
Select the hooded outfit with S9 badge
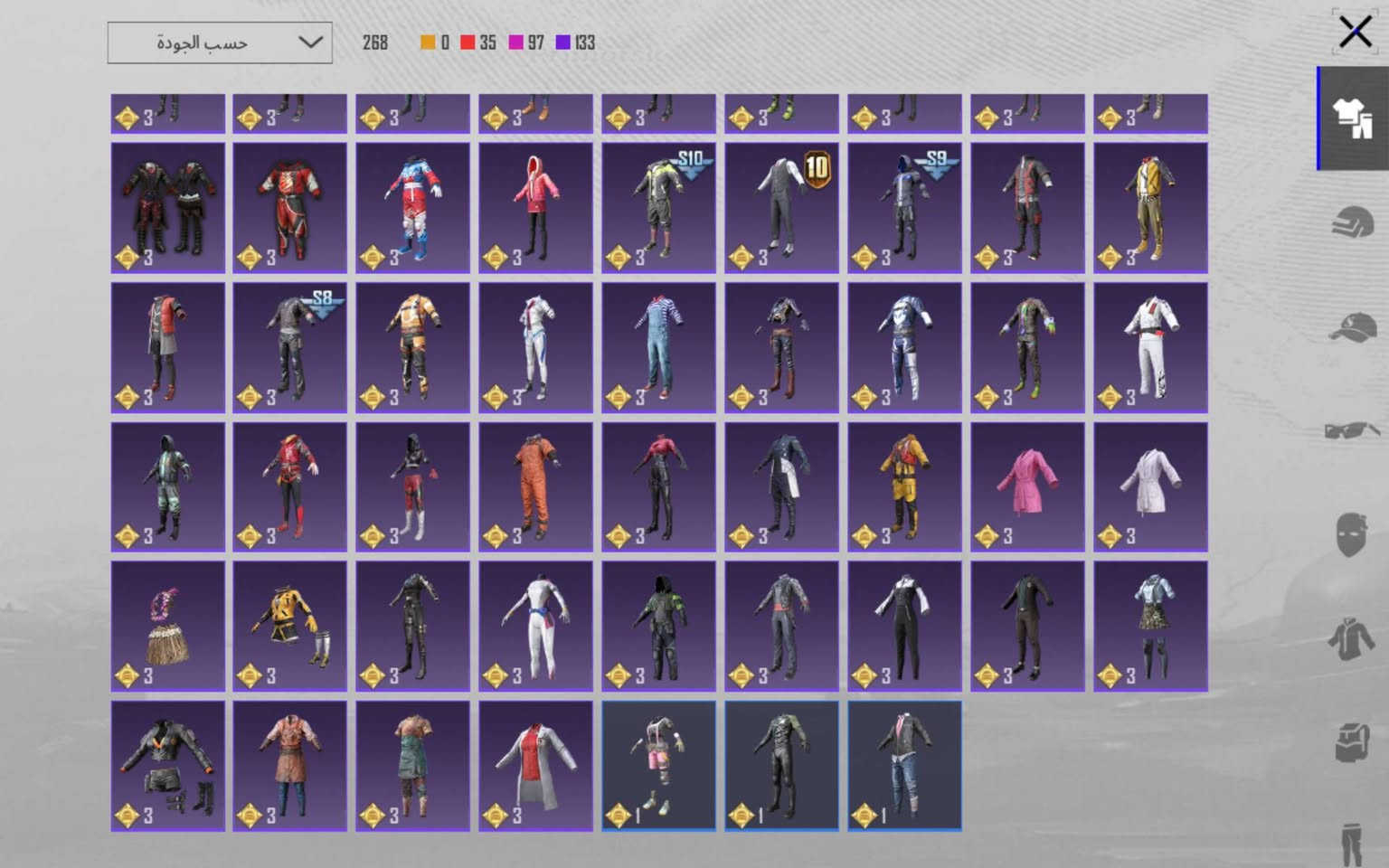(904, 208)
